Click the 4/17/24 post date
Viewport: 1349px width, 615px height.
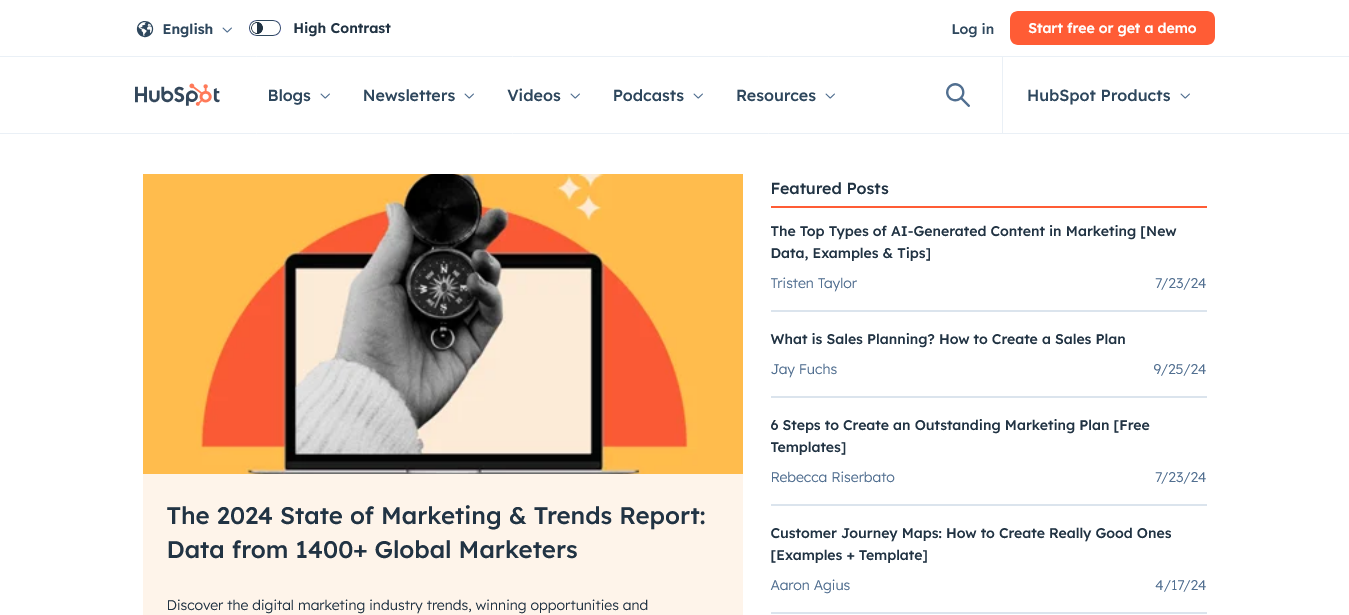coord(1180,585)
